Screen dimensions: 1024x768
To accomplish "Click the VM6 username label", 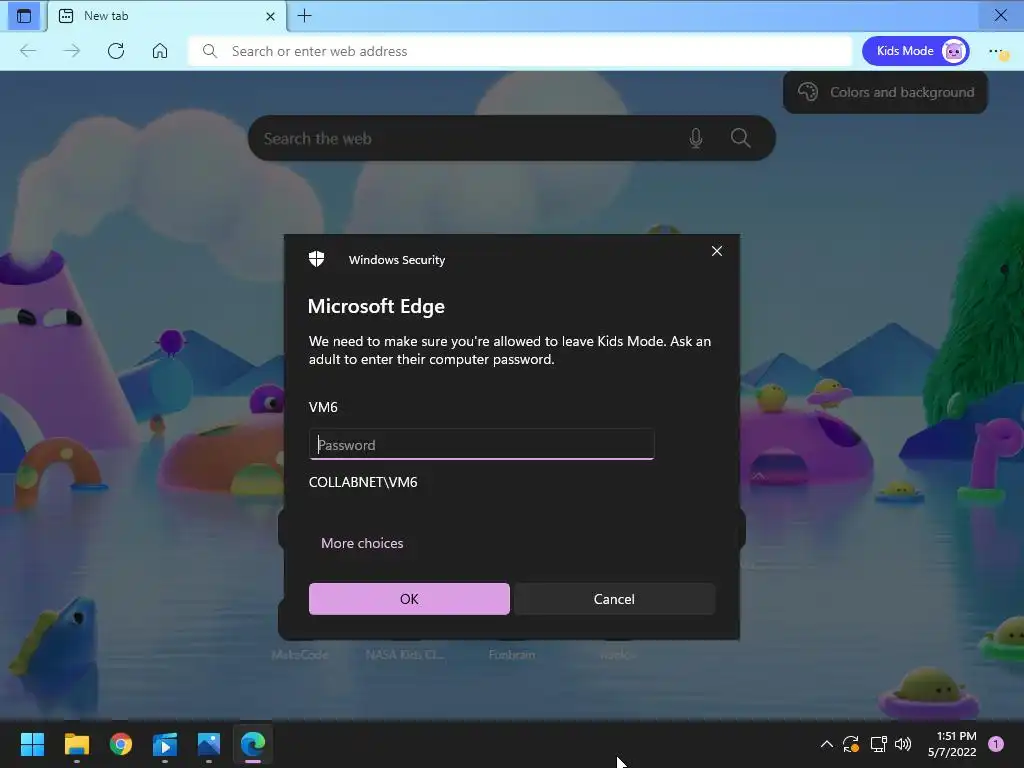I will tap(323, 407).
